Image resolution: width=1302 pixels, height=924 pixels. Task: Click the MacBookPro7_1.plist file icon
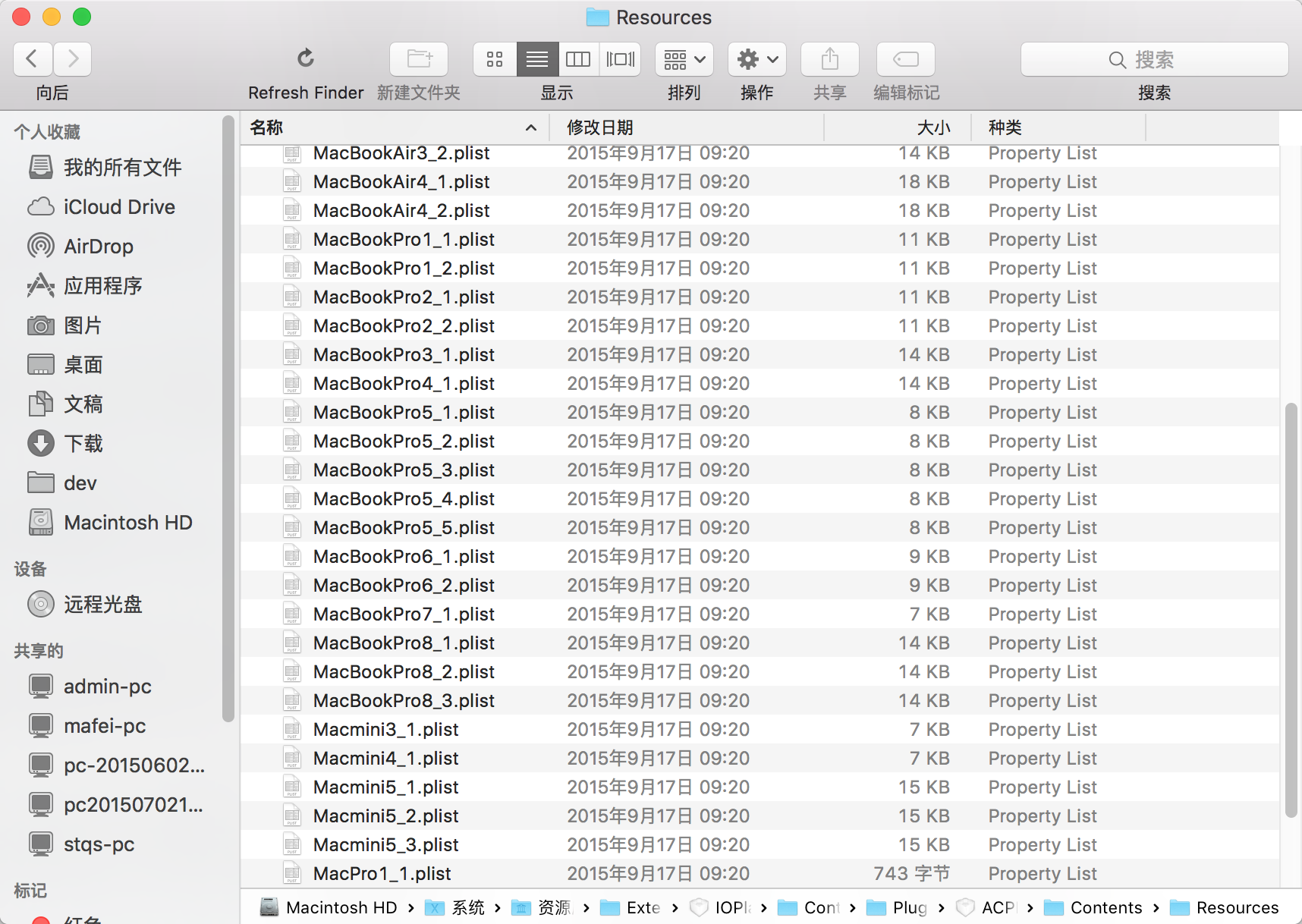coord(292,614)
